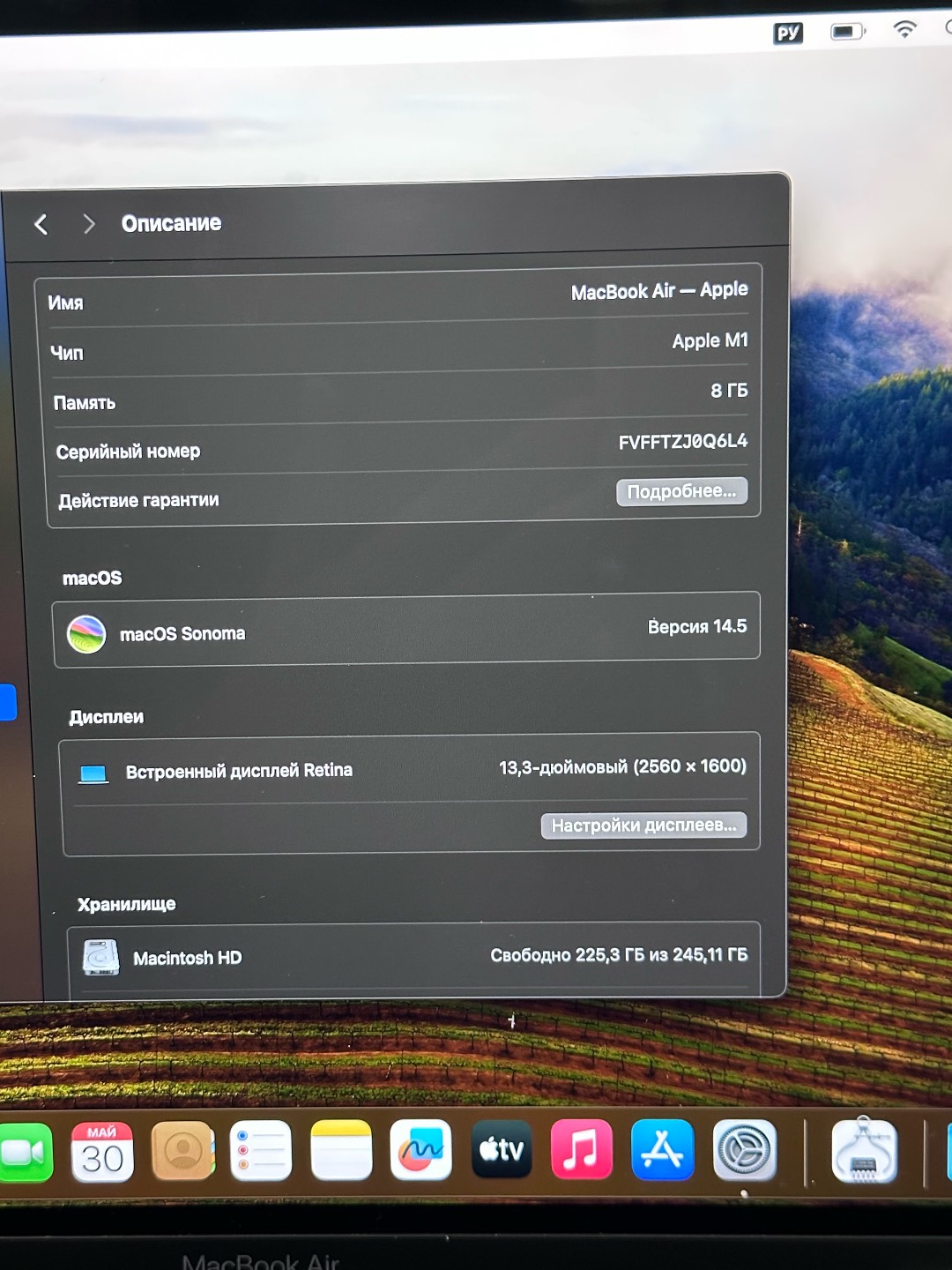Viewport: 952px width, 1270px height.
Task: Open Apple TV app in the Dock
Action: 502,1149
